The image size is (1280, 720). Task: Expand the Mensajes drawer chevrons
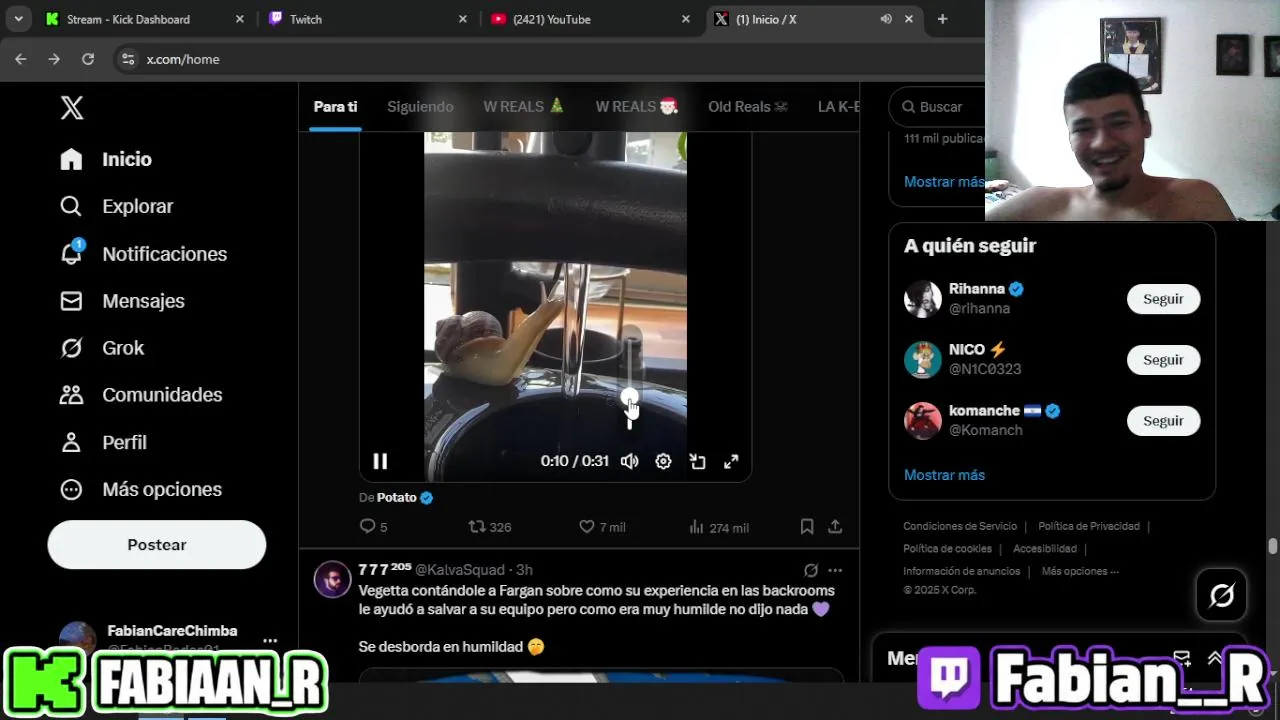click(x=1216, y=657)
